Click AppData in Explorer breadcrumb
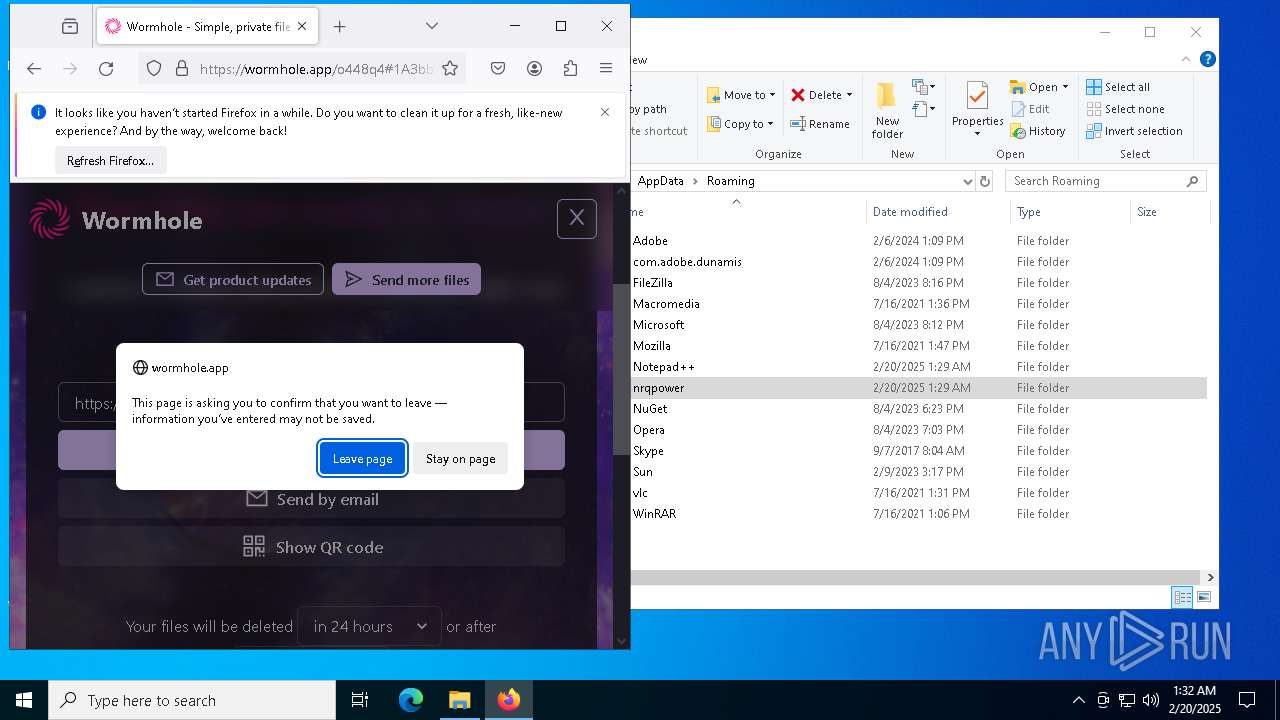The height and width of the screenshot is (720, 1280). coord(660,181)
